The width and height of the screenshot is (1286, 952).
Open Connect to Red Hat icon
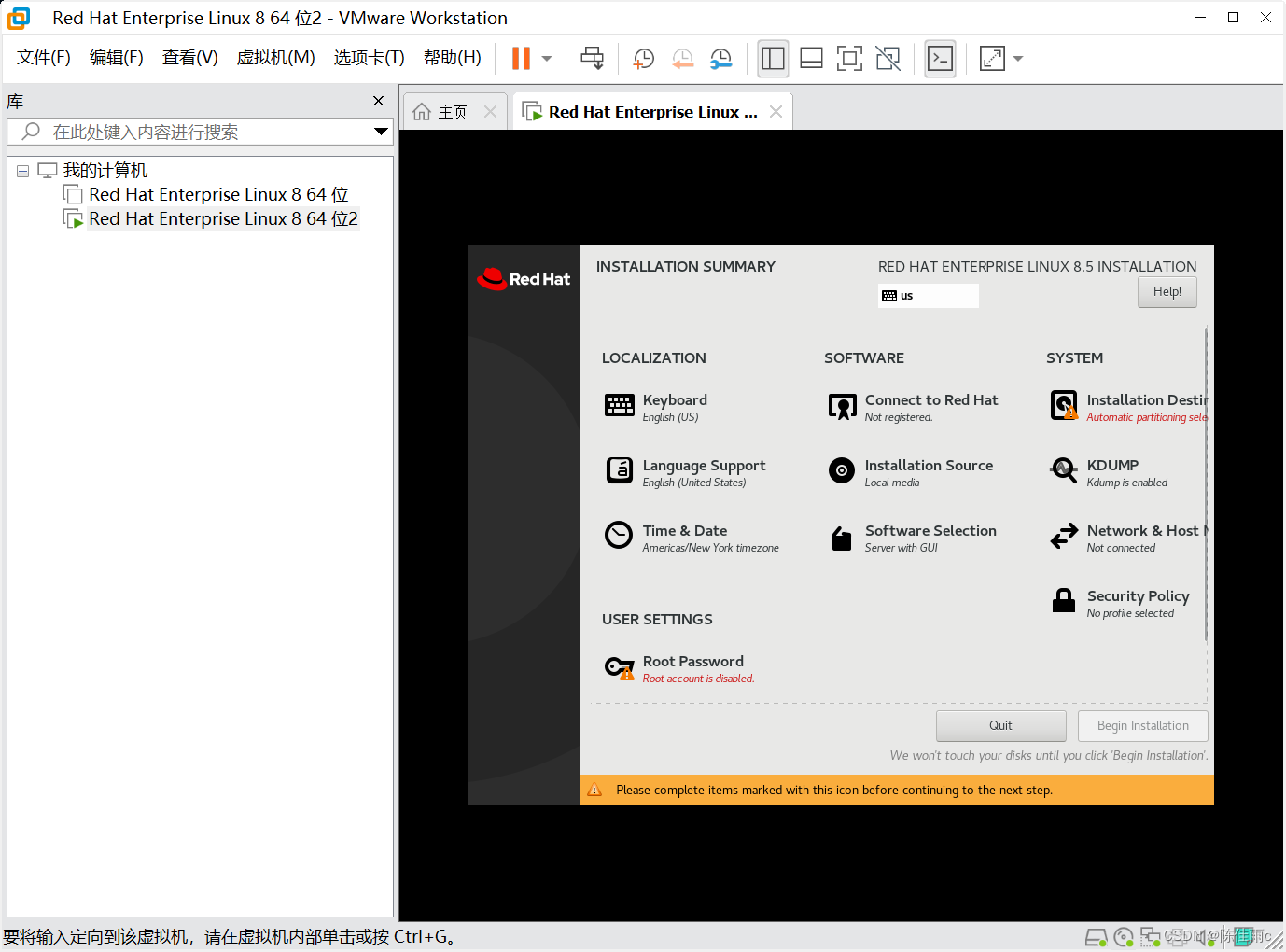point(842,406)
